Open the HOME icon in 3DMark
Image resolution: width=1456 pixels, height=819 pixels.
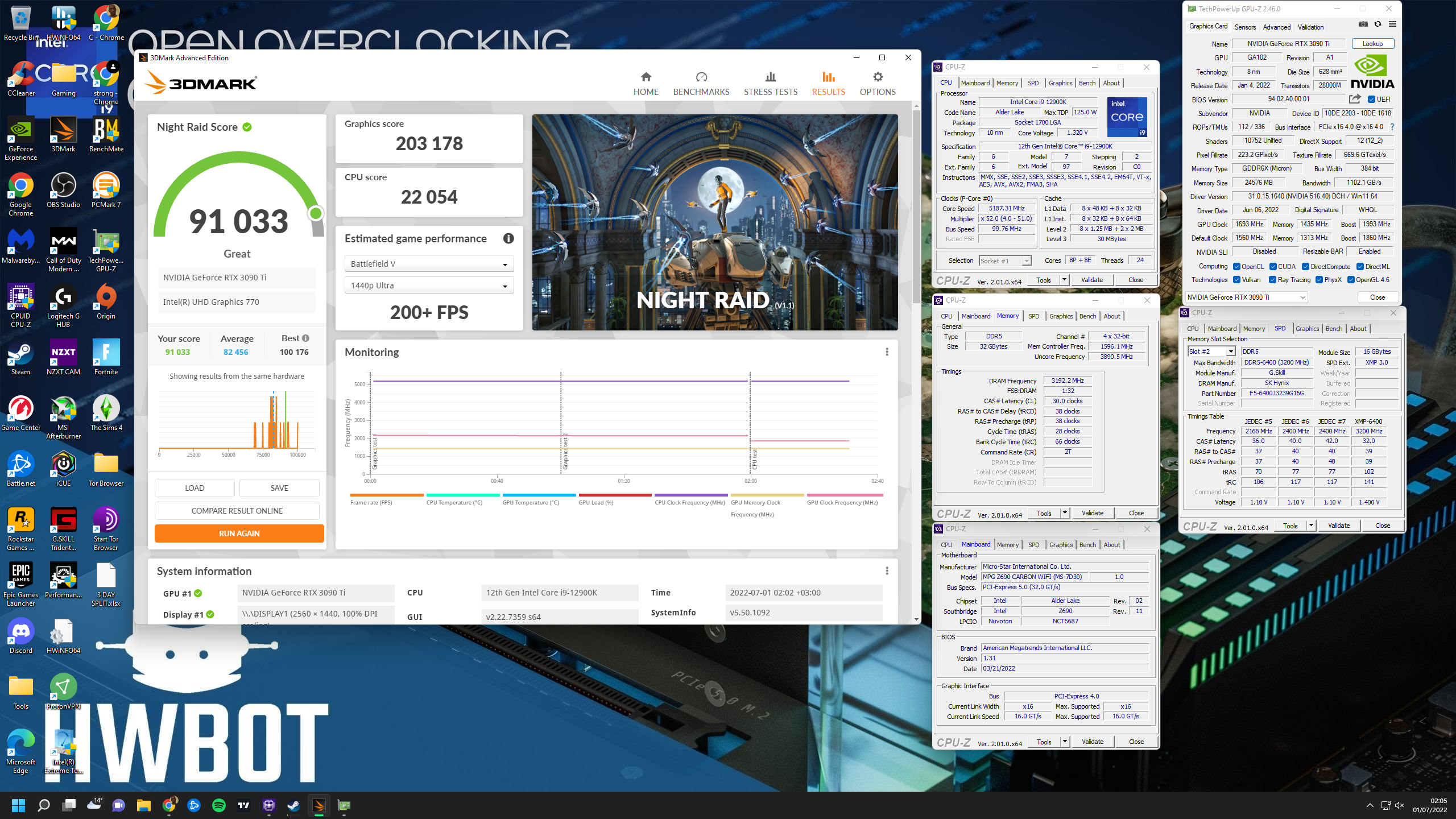coord(646,77)
